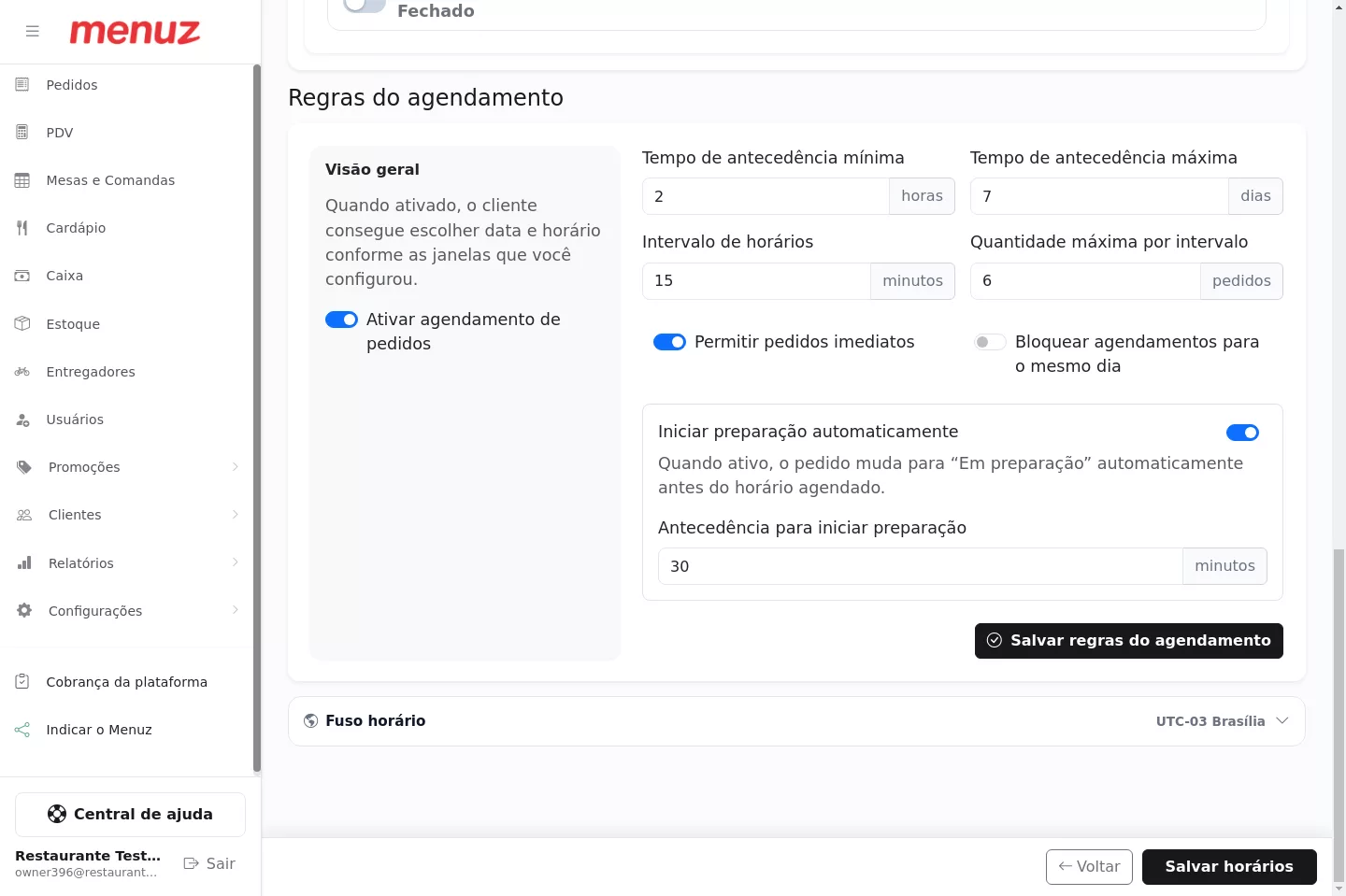Click Intervalo de horários input
Screen dimensions: 1346x896
[x=756, y=281]
